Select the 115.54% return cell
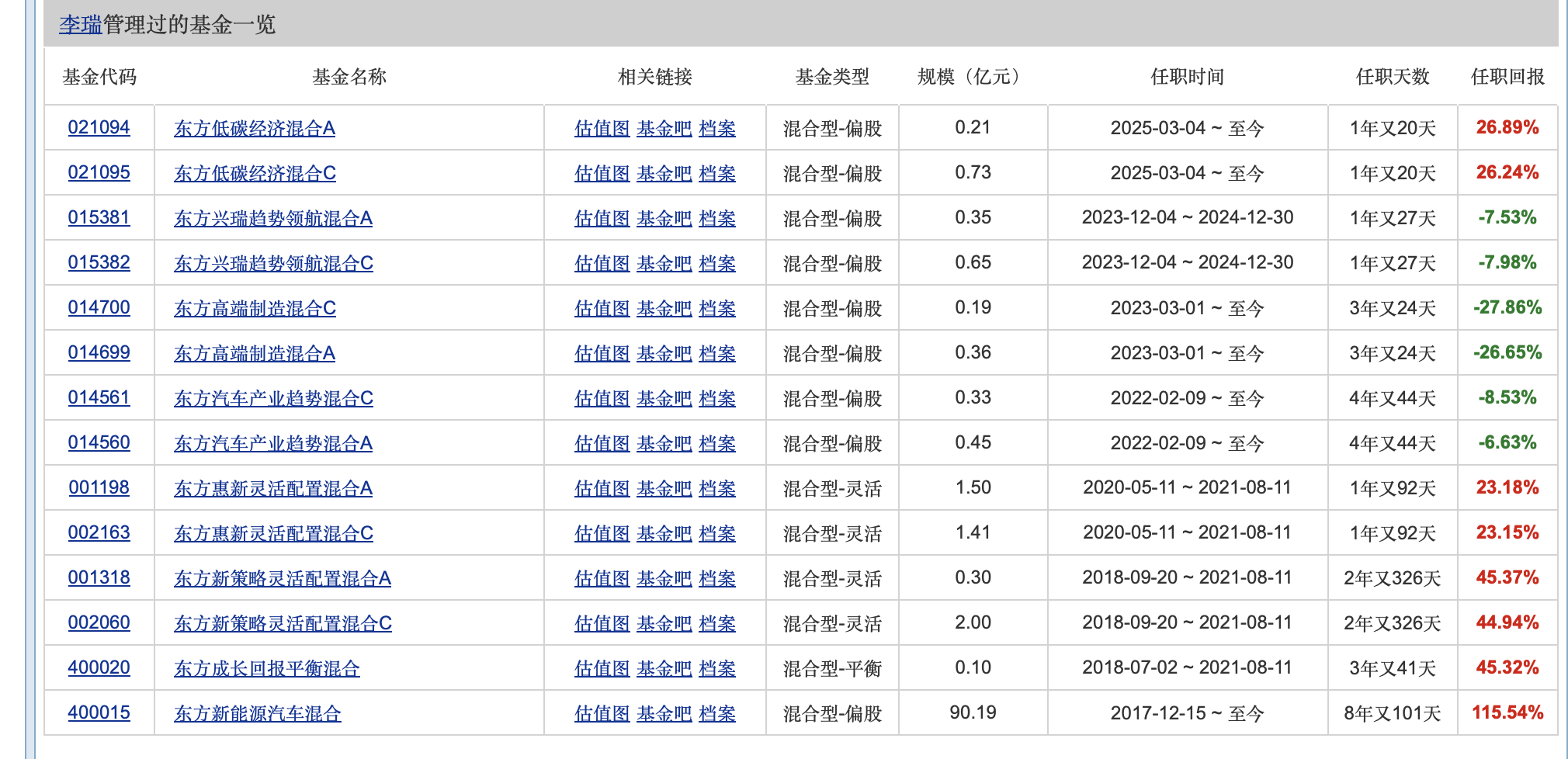Viewport: 1568px width, 759px height. click(x=1507, y=712)
